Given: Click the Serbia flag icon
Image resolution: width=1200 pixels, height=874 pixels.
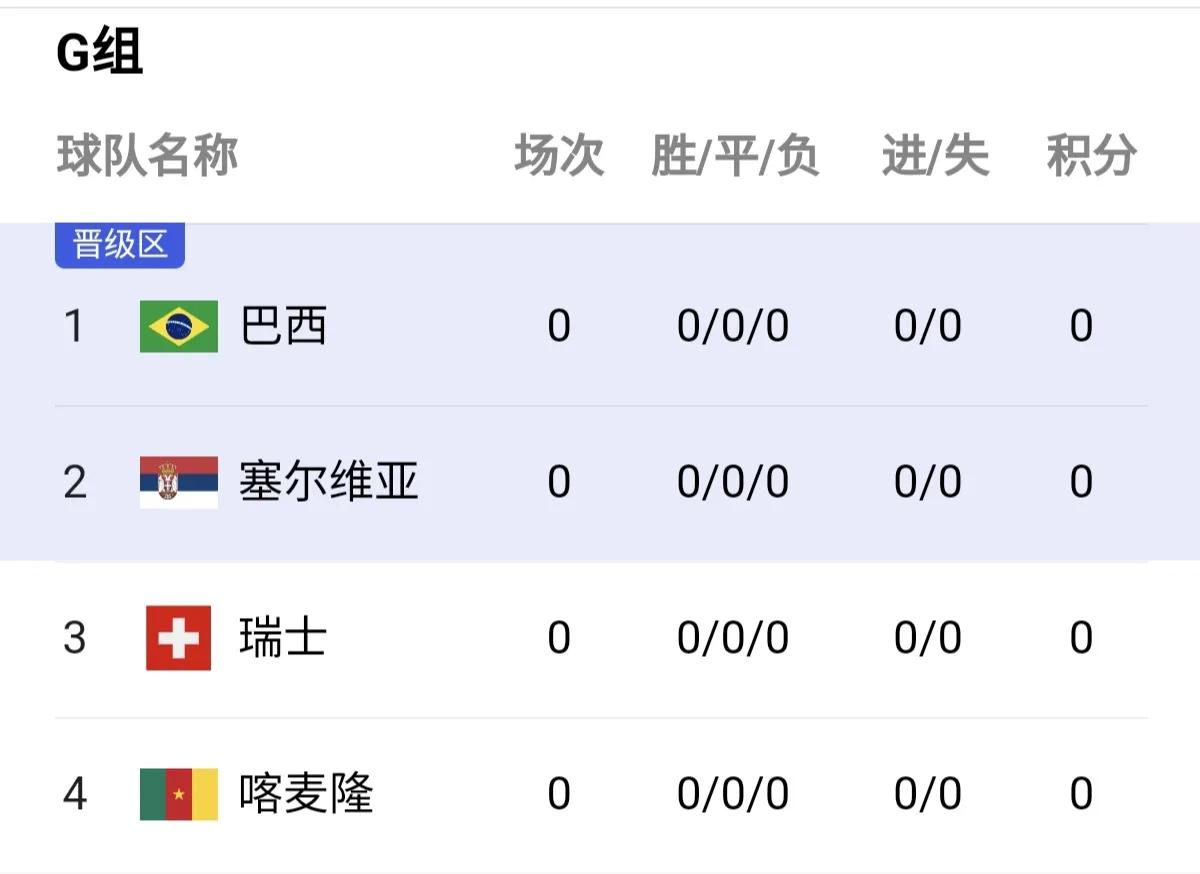Looking at the screenshot, I should 178,480.
